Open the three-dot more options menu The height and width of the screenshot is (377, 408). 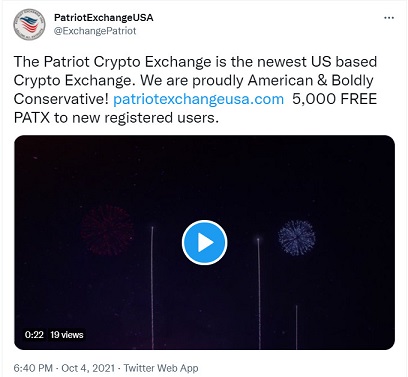[x=389, y=18]
